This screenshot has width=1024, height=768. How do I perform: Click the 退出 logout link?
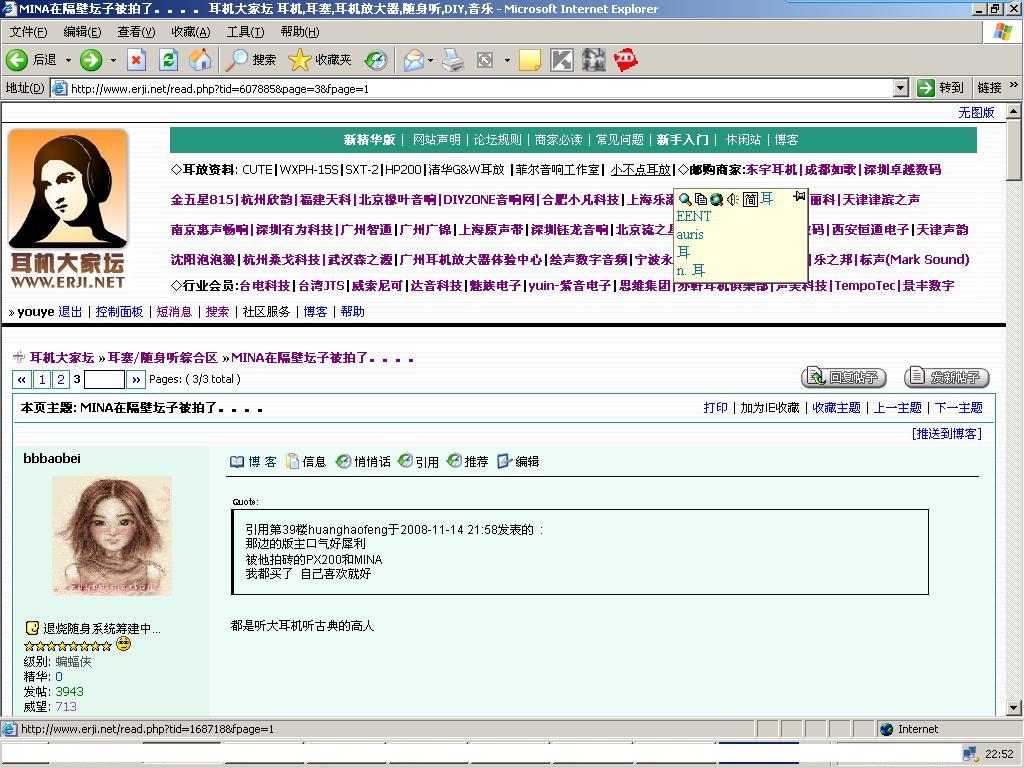click(71, 312)
